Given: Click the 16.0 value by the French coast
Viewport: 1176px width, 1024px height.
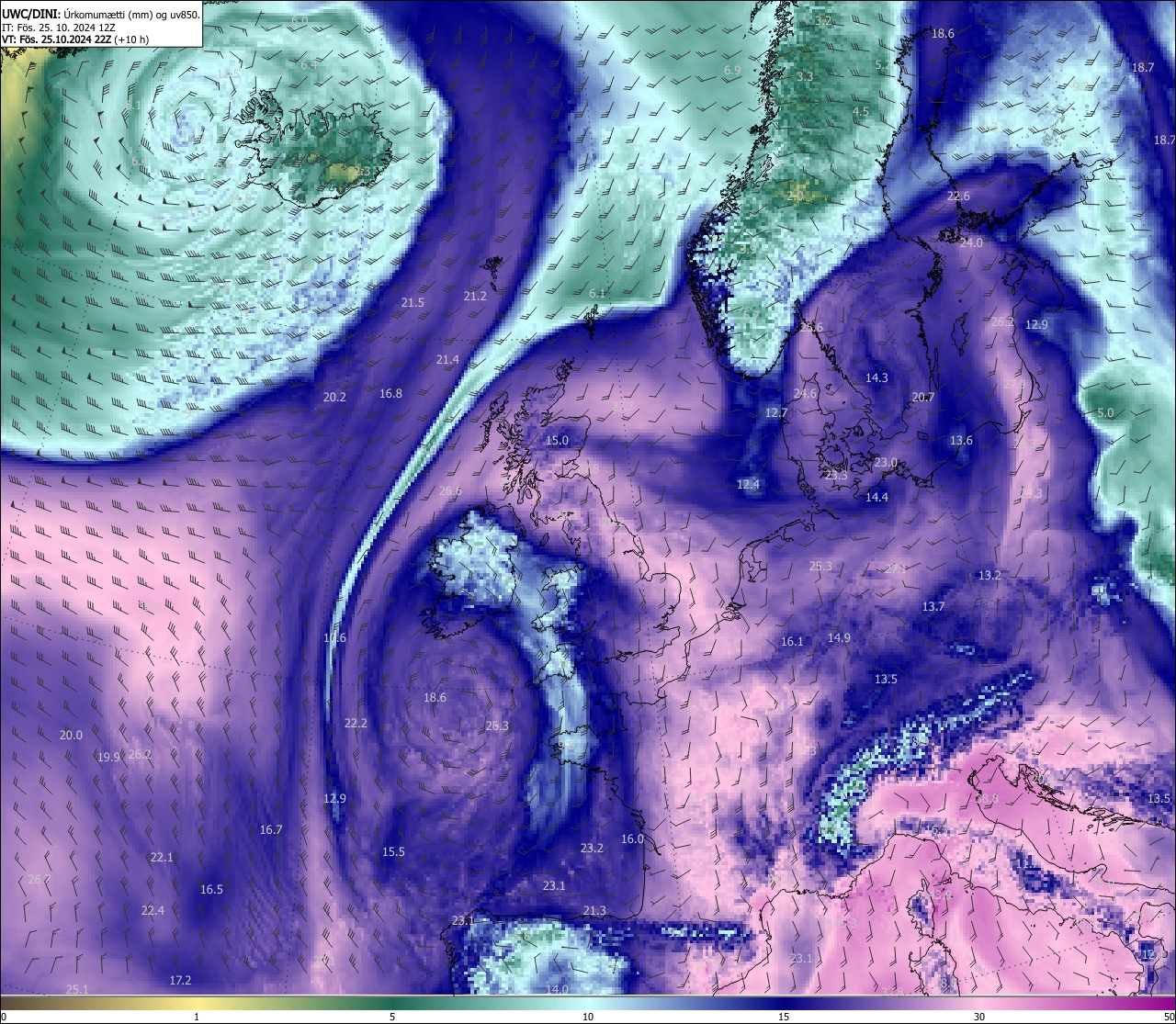Looking at the screenshot, I should (x=632, y=839).
